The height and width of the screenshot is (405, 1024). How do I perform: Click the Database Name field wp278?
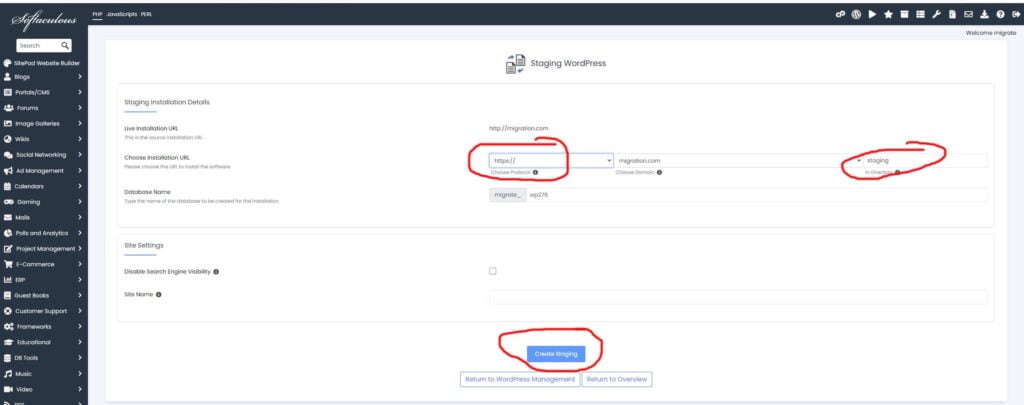click(756, 195)
